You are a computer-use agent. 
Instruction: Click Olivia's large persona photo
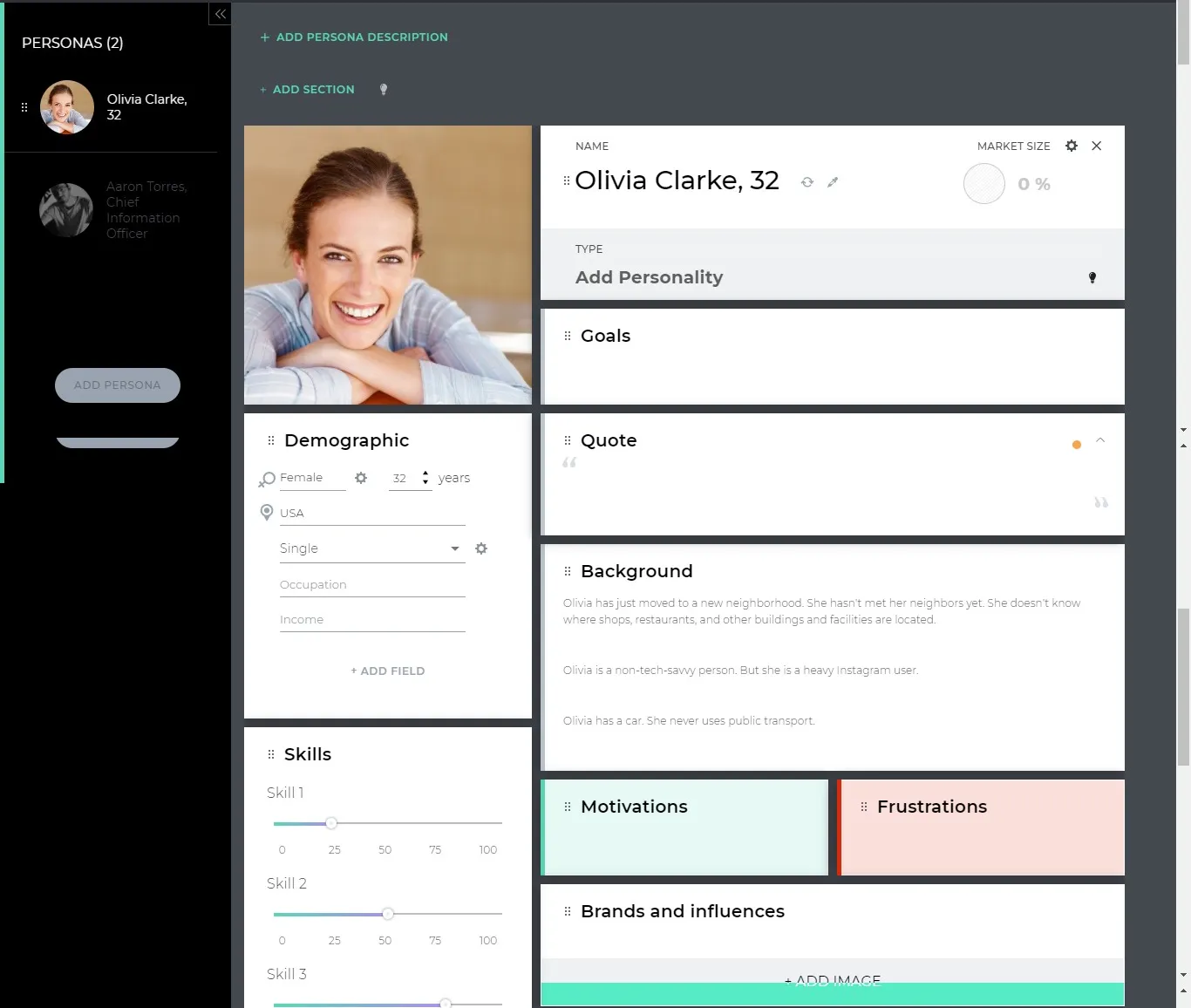tap(388, 265)
